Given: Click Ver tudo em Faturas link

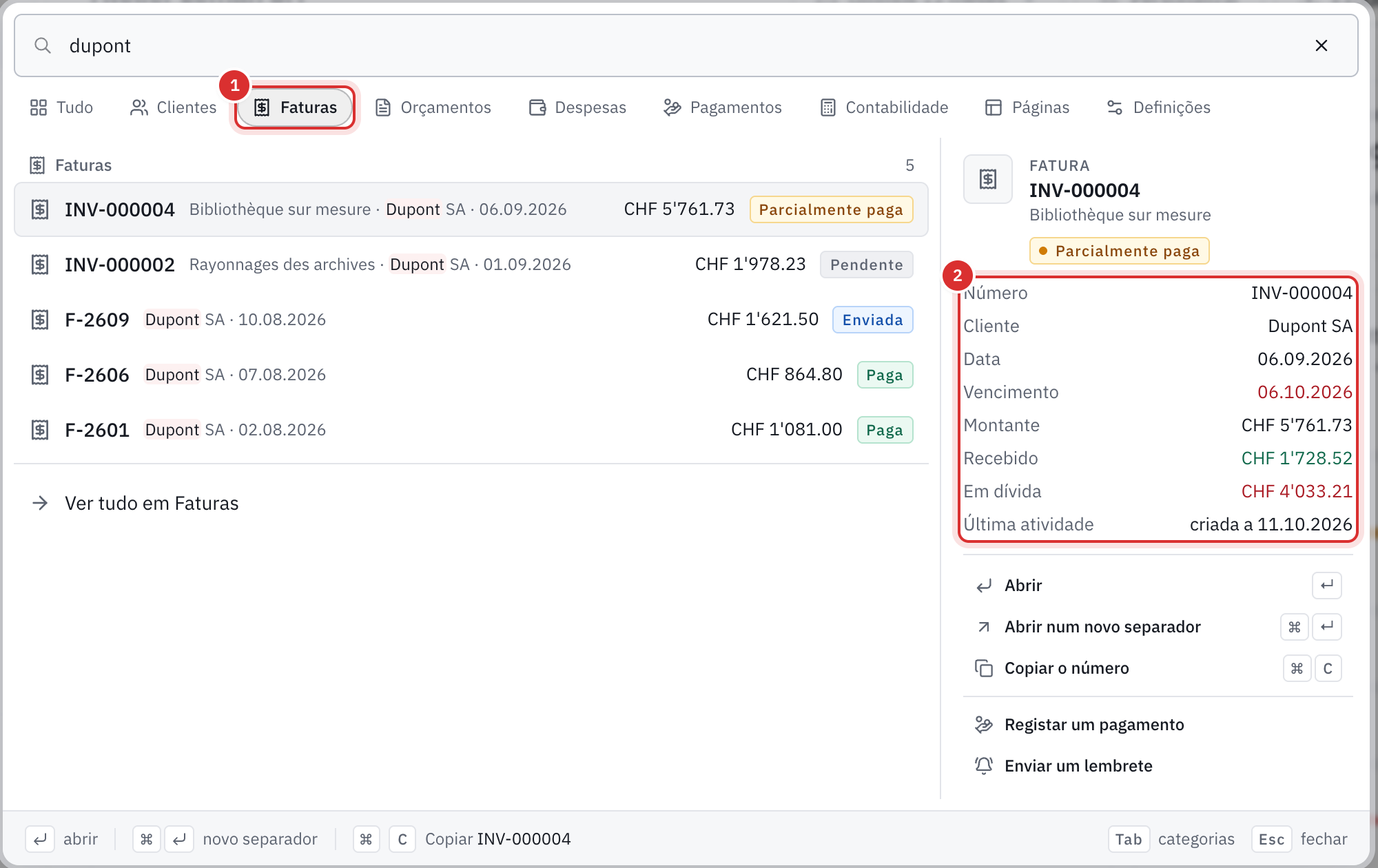Looking at the screenshot, I should tap(152, 503).
